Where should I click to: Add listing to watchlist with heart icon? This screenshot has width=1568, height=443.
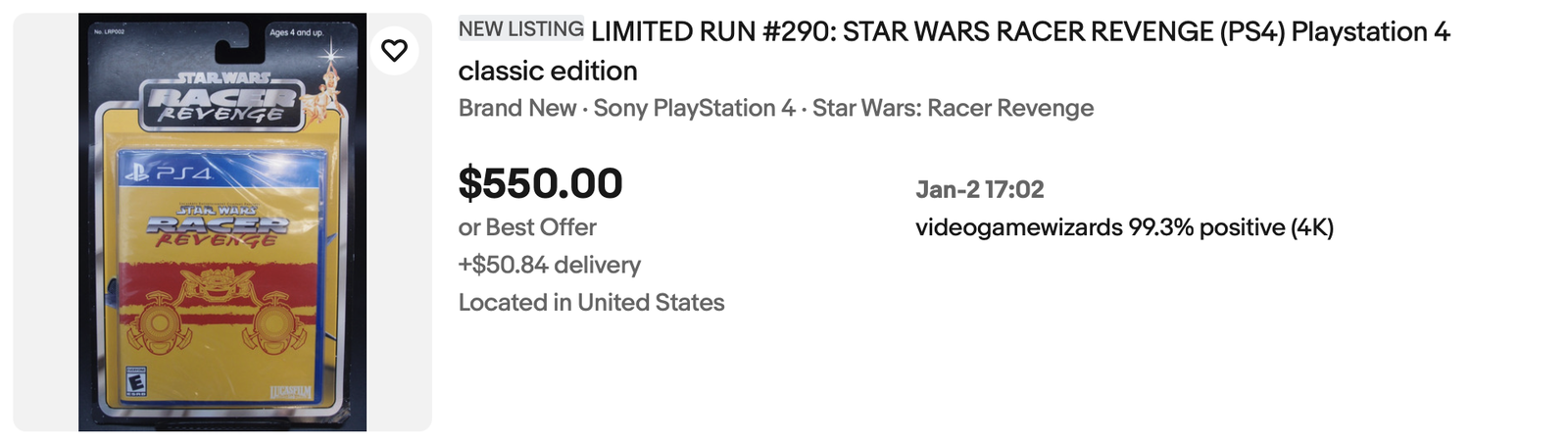point(394,50)
